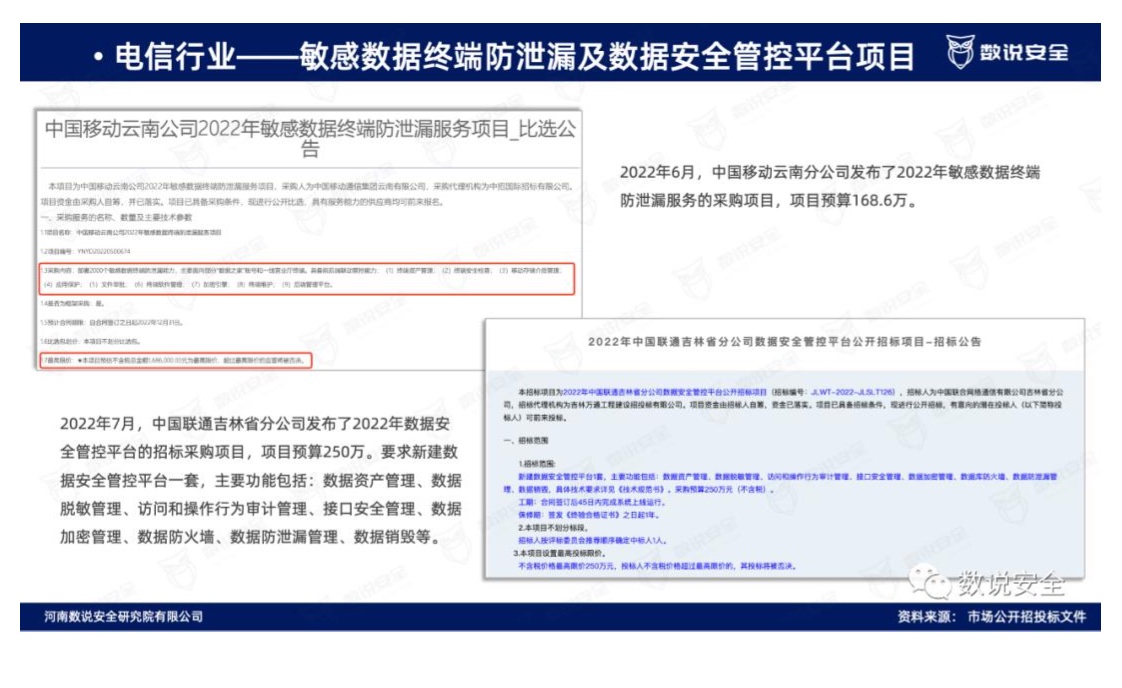This screenshot has height=688, width=1122.
Task: Click the 1.3采购内容 paragraph in Yunnan notice
Action: 306,278
